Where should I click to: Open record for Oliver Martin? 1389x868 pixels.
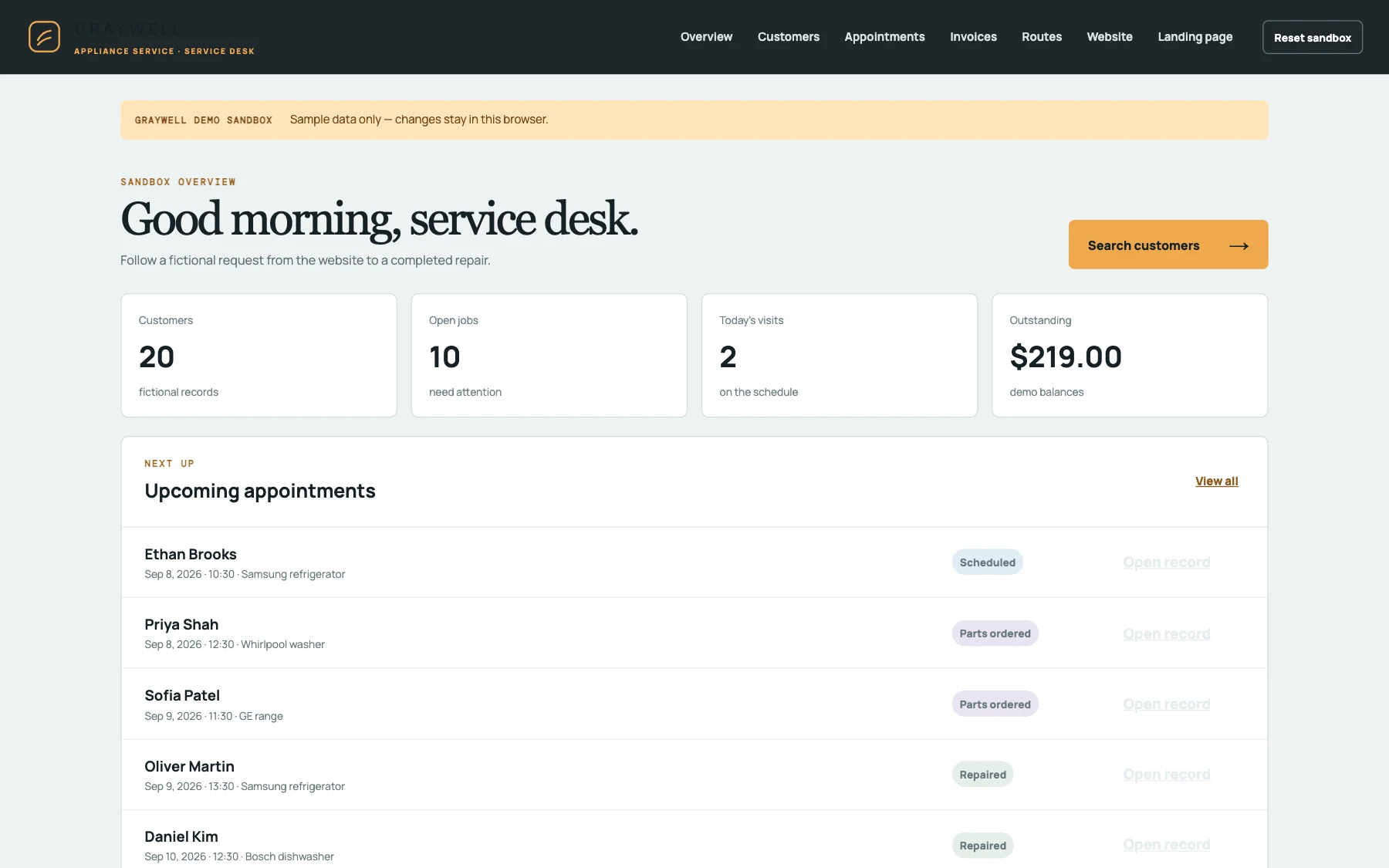[1166, 775]
